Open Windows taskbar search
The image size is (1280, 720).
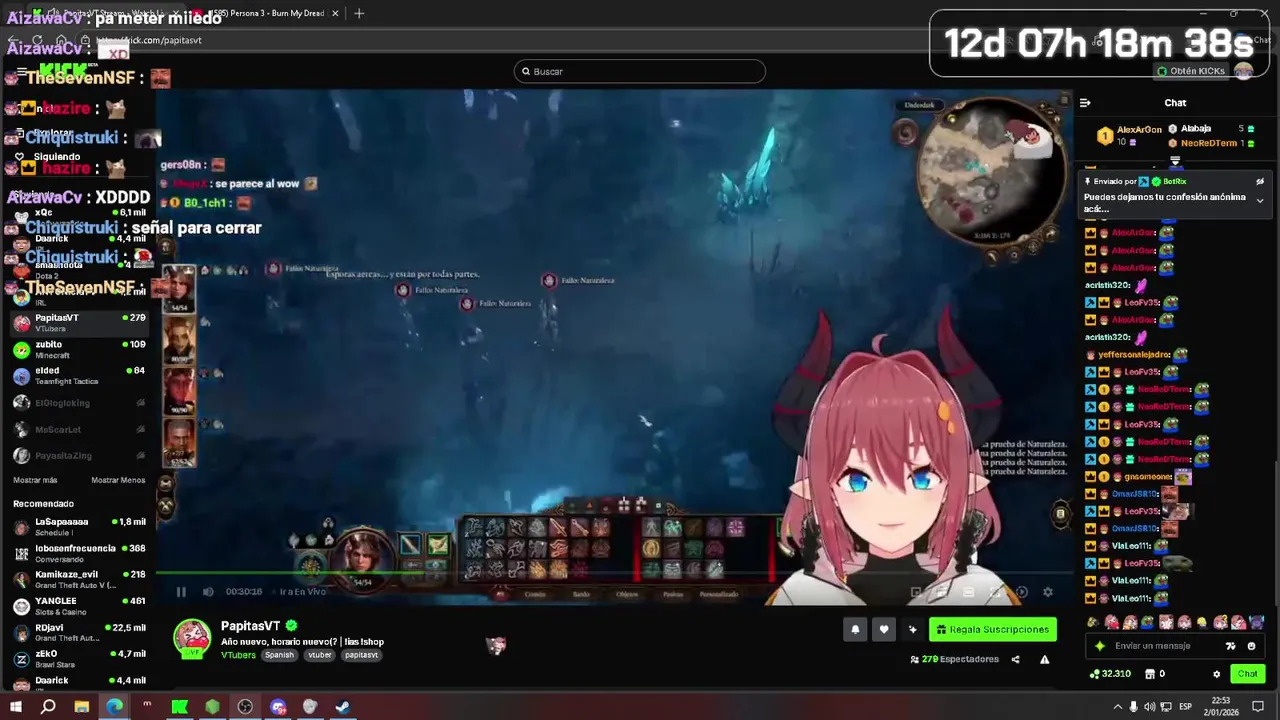(48, 707)
